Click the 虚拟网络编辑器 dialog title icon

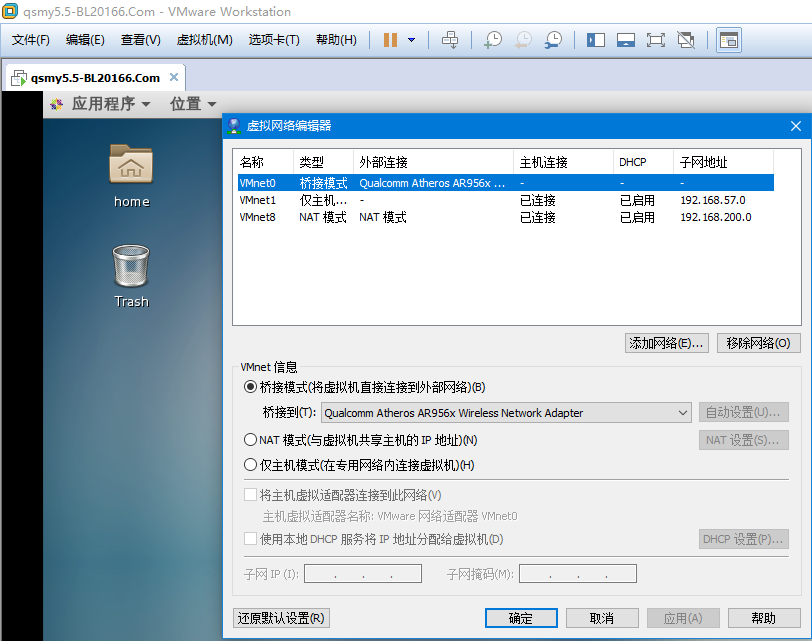[x=234, y=125]
